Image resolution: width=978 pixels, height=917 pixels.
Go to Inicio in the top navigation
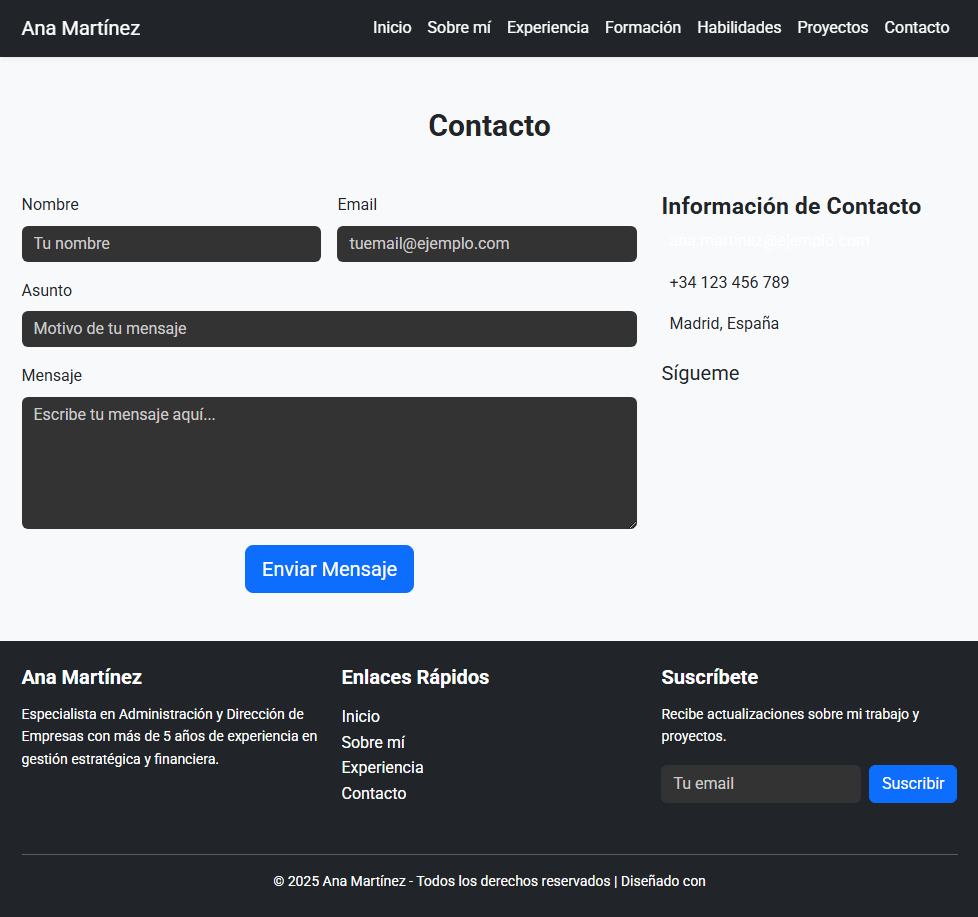392,28
